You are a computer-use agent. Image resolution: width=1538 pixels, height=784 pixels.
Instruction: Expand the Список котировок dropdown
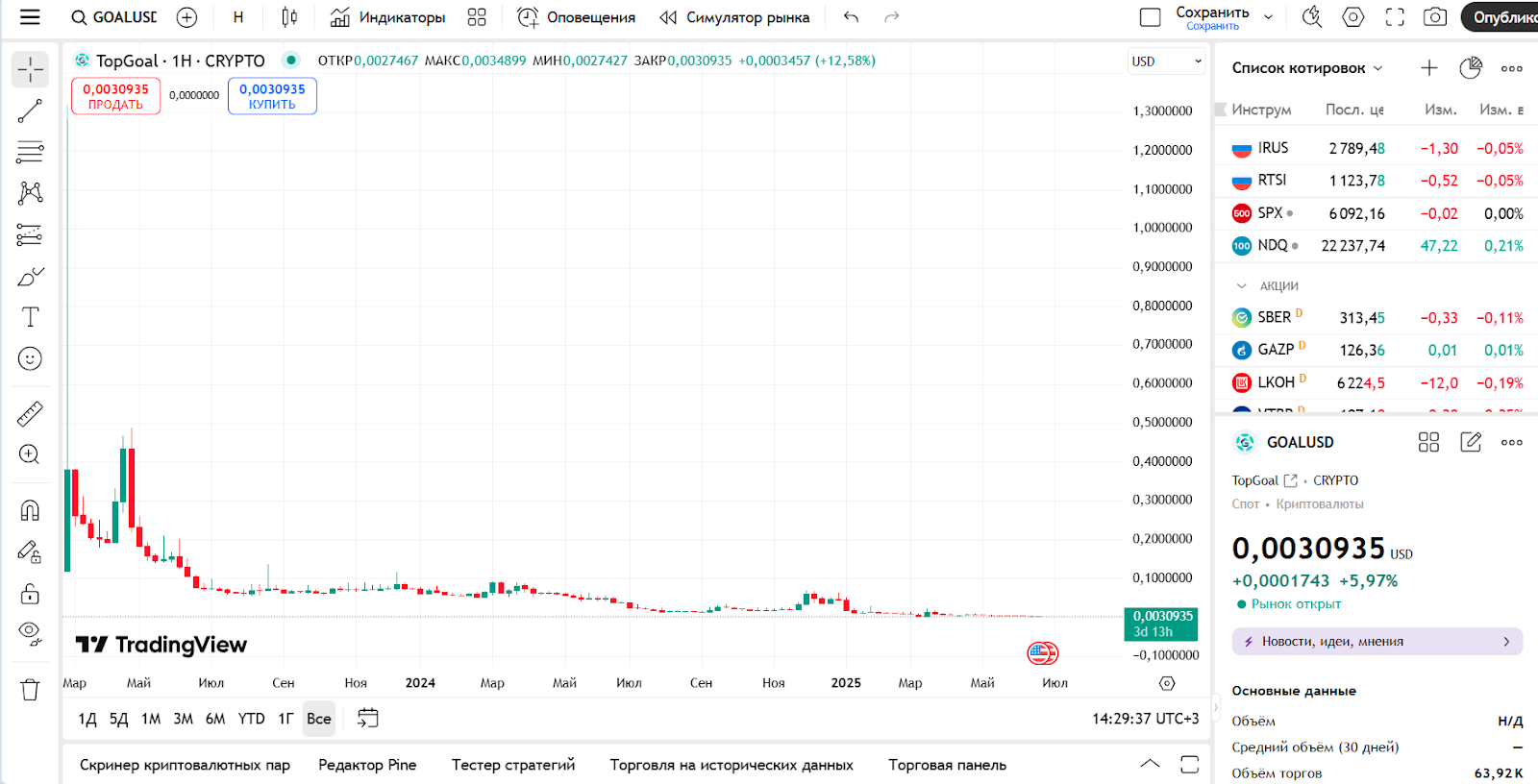pos(1307,67)
